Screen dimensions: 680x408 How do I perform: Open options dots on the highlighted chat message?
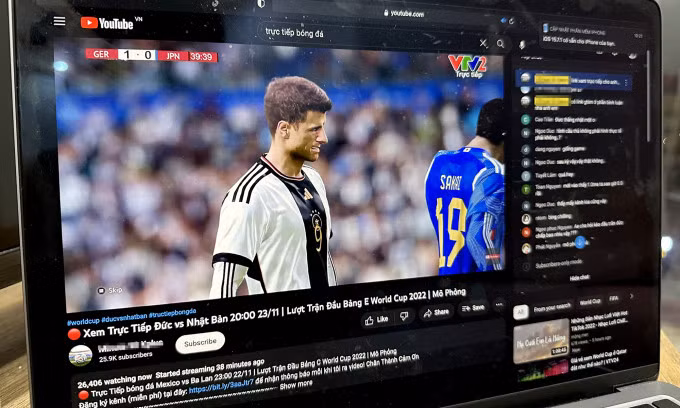pos(627,82)
